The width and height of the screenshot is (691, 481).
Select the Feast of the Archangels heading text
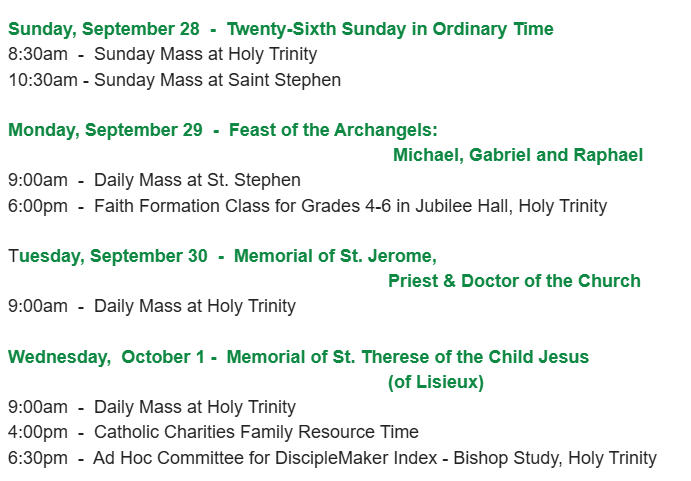coord(333,130)
